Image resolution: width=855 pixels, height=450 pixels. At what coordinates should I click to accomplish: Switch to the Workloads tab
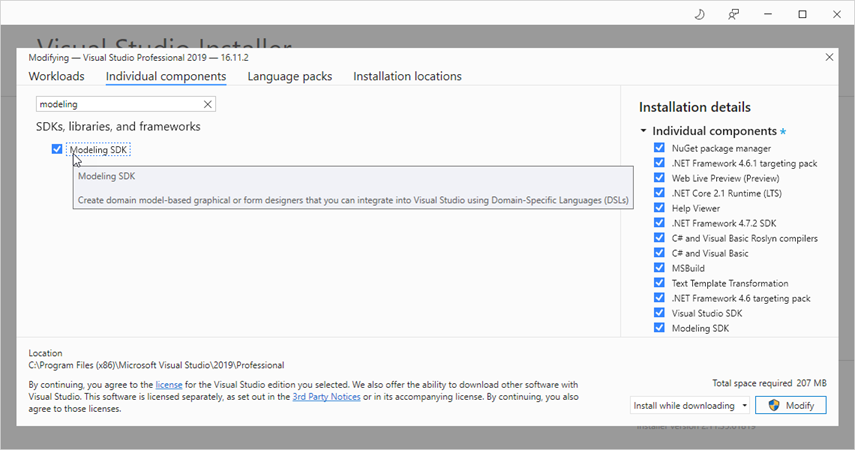56,76
